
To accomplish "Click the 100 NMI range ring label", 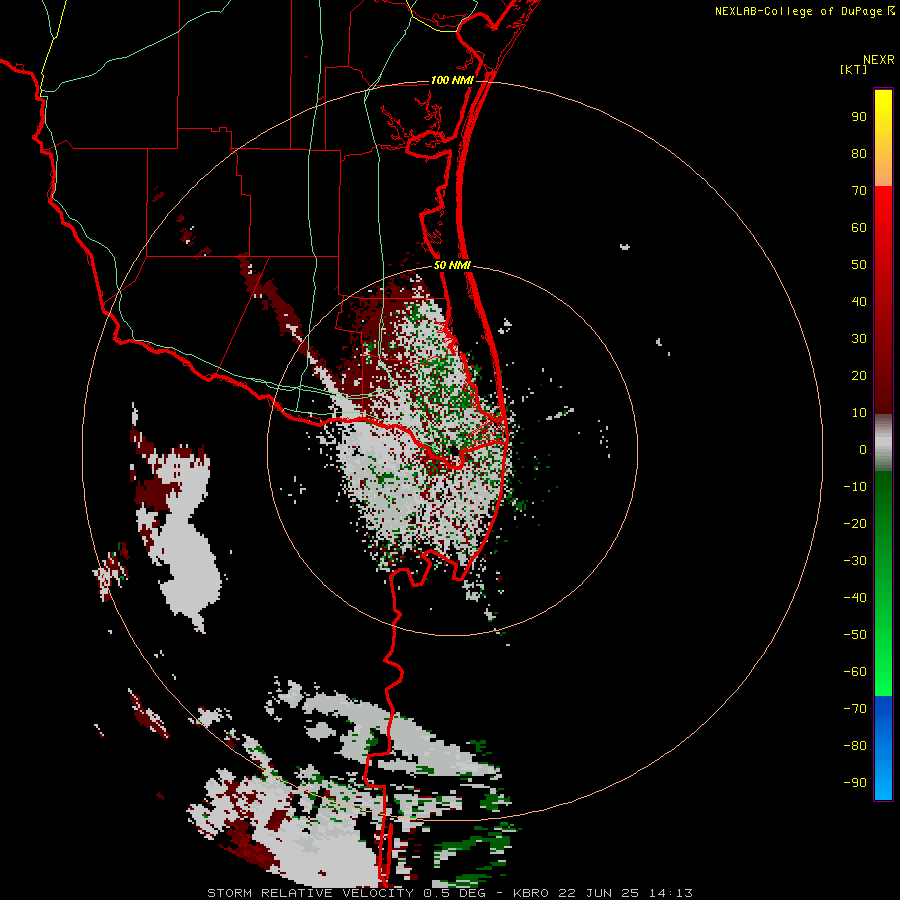I will coord(452,80).
